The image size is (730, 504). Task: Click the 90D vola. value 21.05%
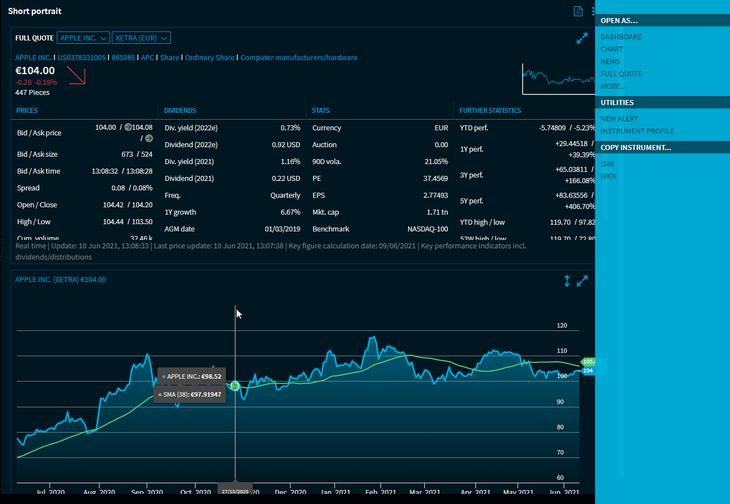436,161
